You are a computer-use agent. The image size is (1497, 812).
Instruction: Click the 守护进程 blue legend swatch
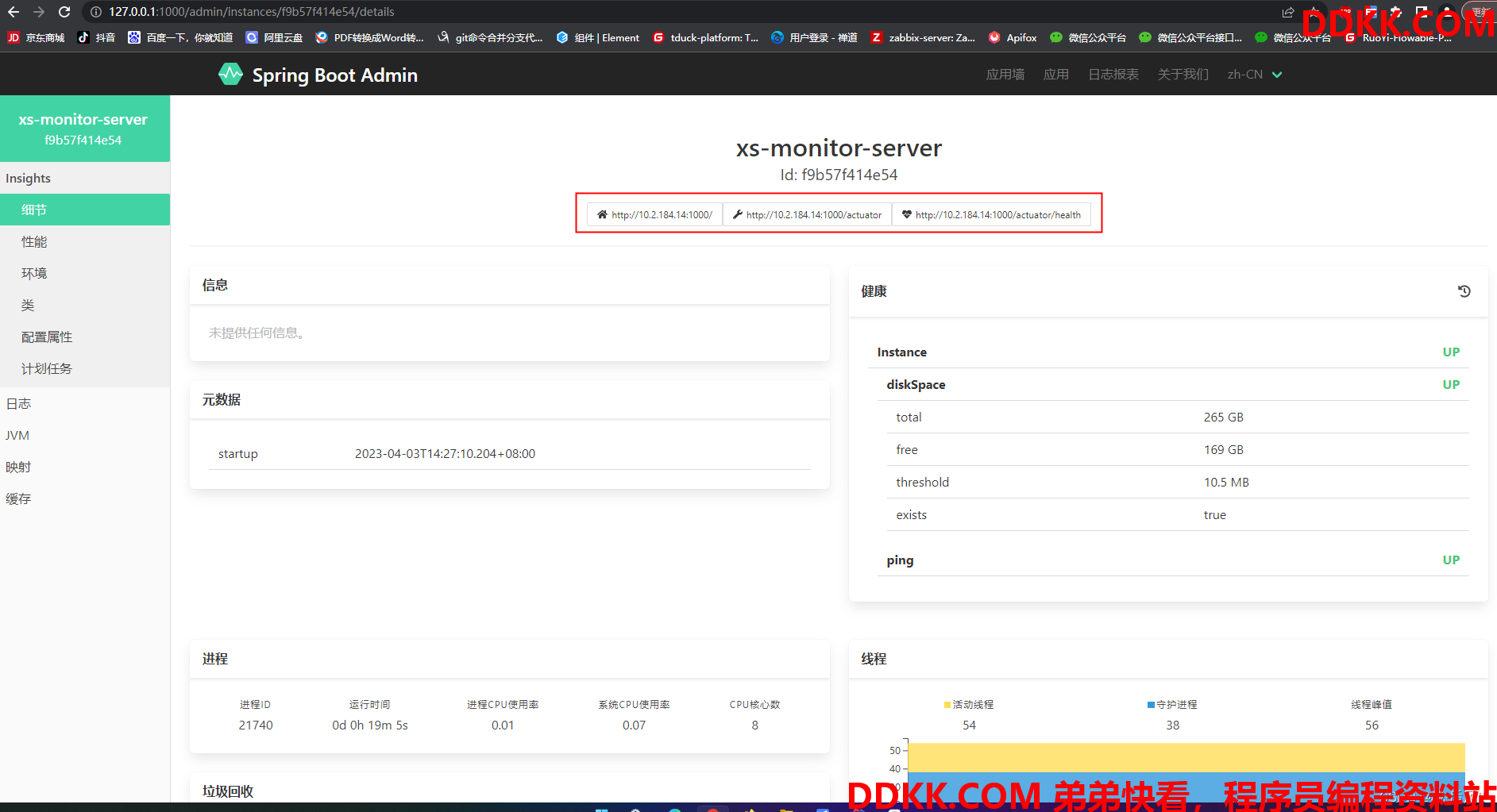click(x=1151, y=705)
